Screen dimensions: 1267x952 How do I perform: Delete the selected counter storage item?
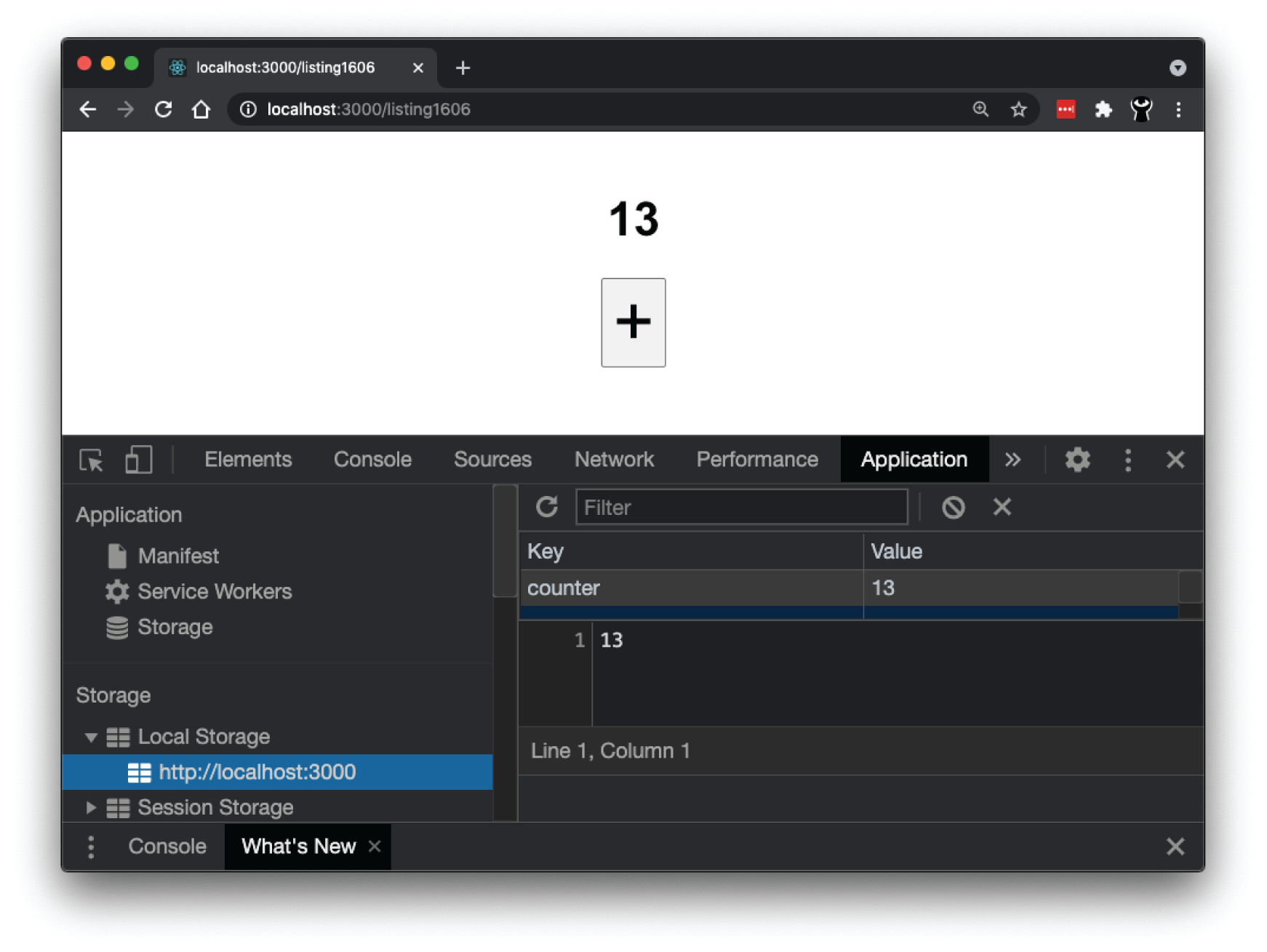click(x=1002, y=507)
